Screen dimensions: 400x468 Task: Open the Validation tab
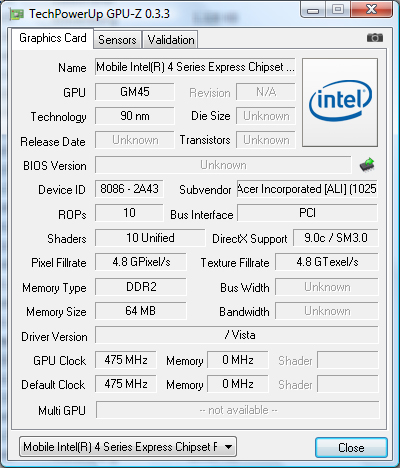tap(171, 40)
